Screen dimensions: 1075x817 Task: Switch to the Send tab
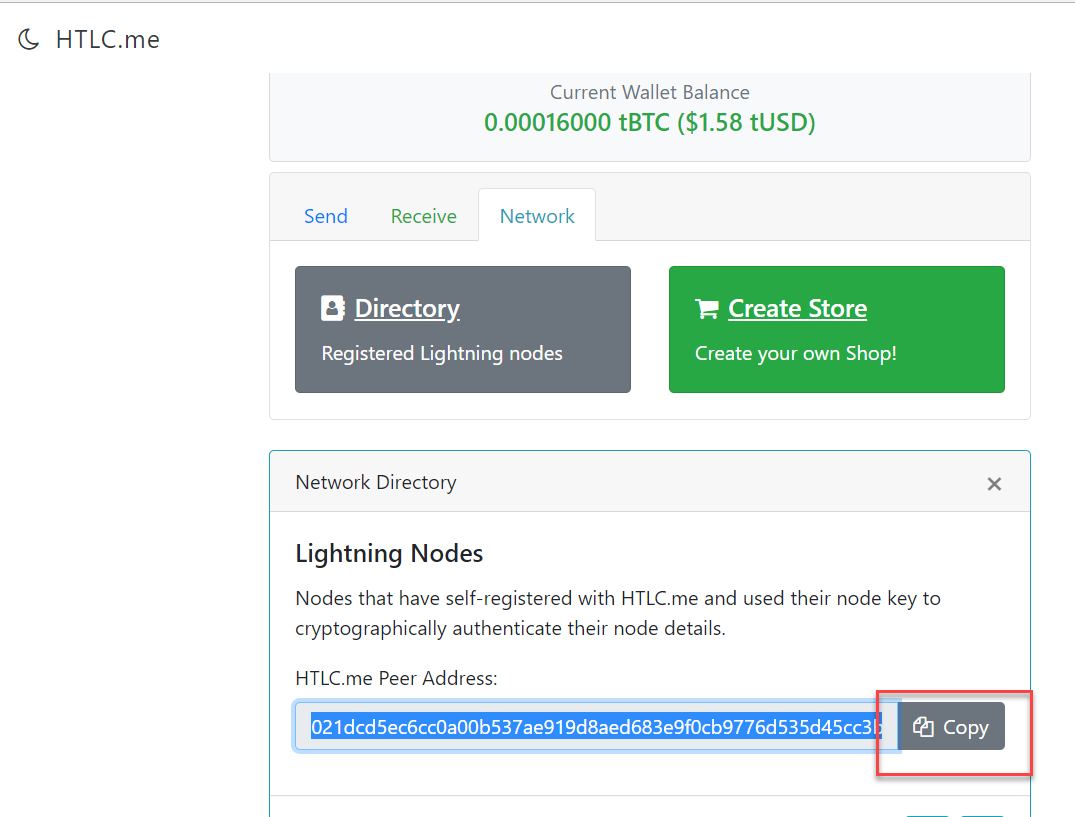pos(326,216)
